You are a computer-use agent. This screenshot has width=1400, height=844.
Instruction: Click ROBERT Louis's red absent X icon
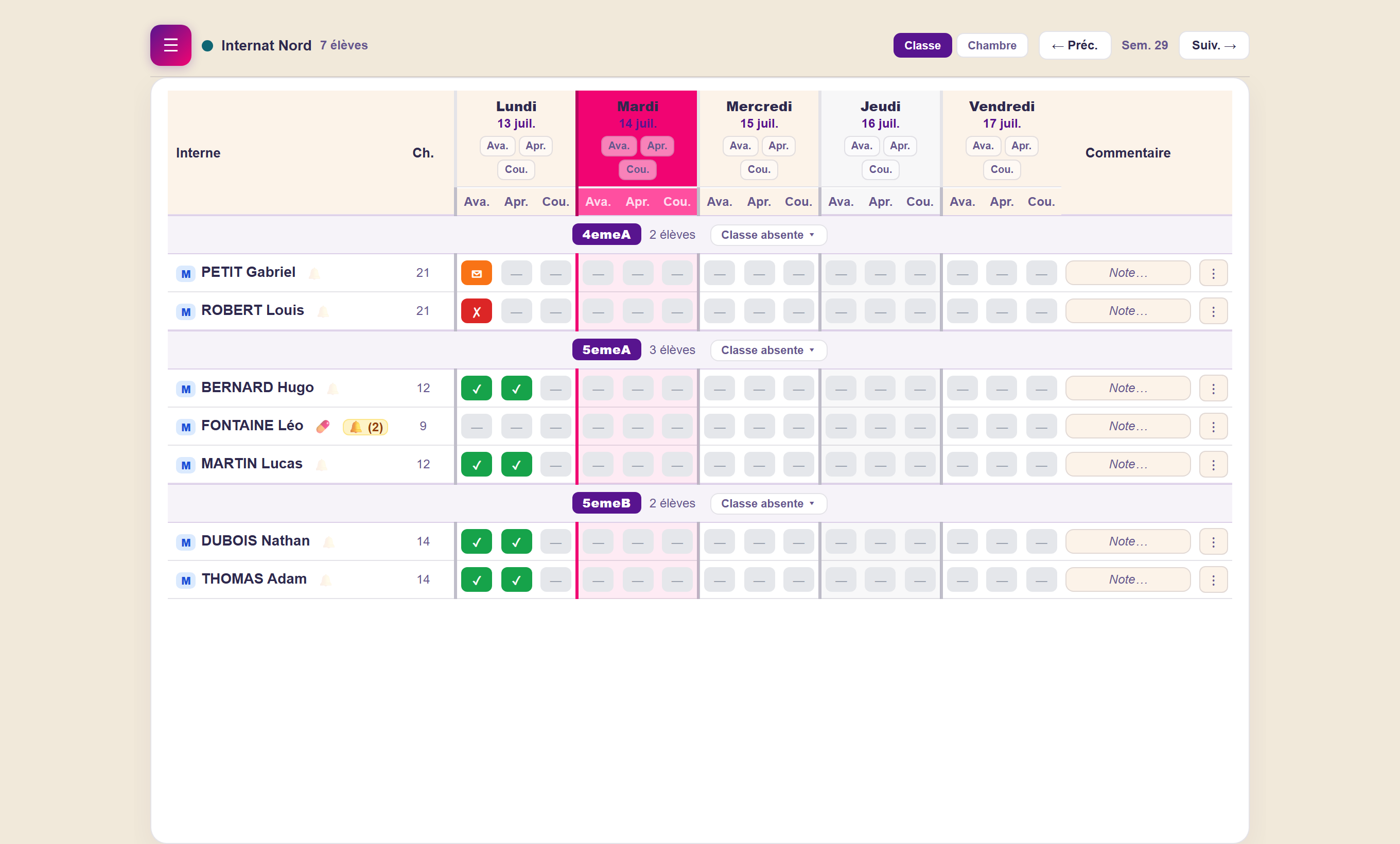point(476,311)
